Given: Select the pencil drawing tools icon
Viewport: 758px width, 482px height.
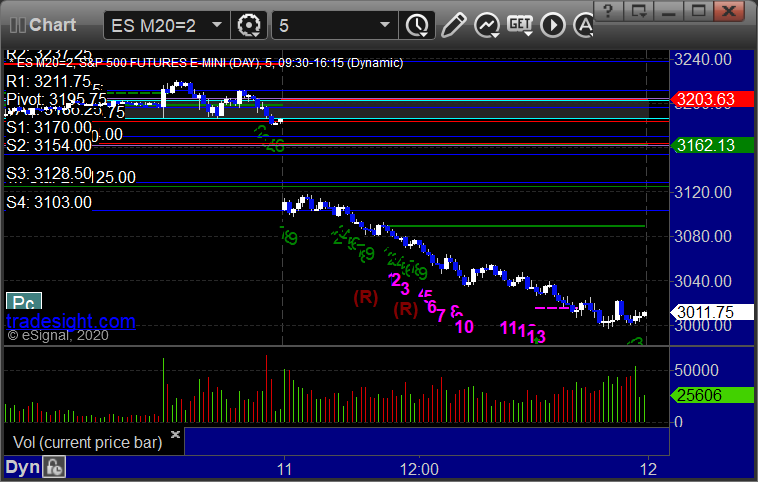Looking at the screenshot, I should coord(453,25).
